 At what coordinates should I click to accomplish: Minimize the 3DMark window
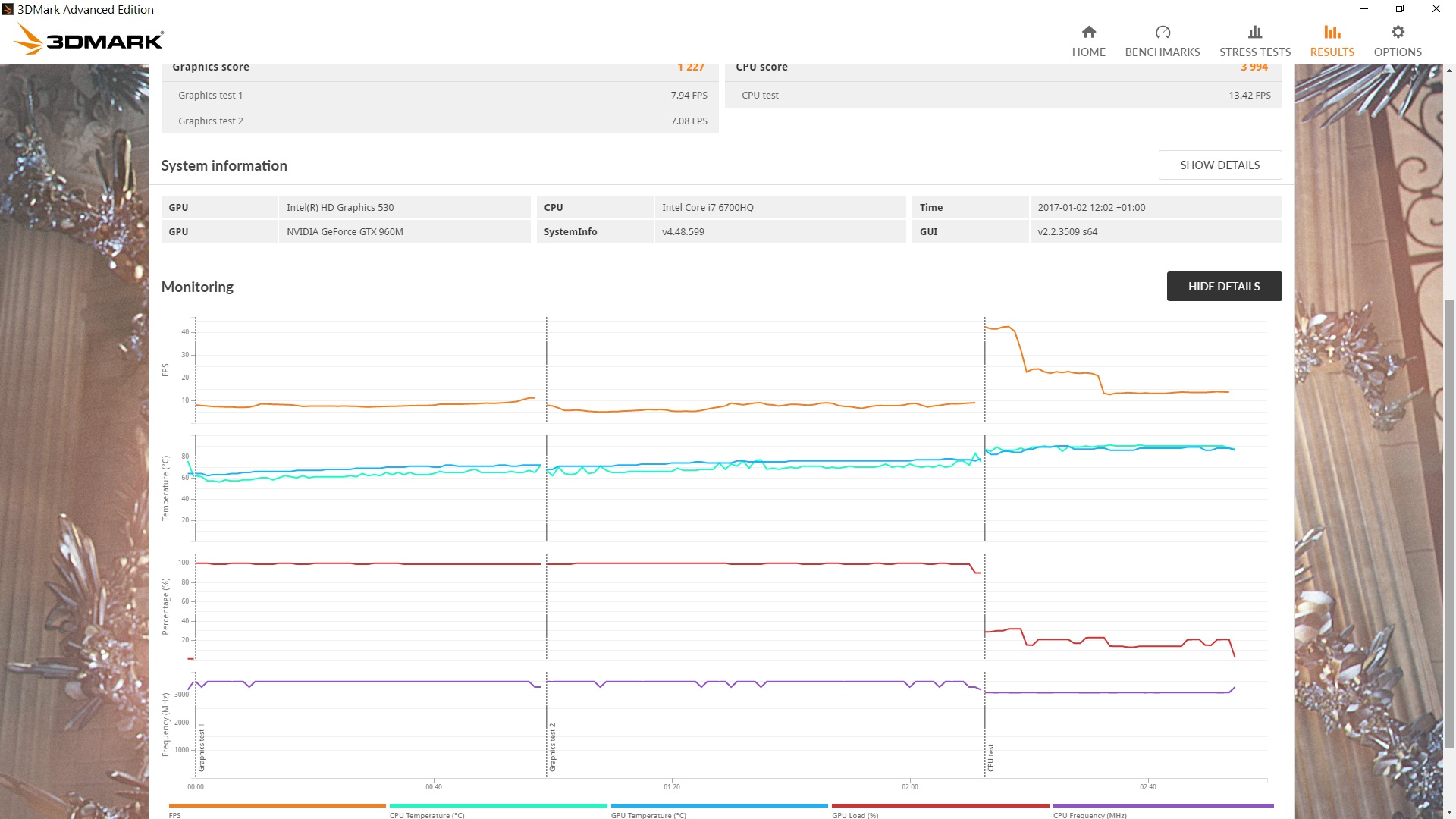(x=1364, y=9)
